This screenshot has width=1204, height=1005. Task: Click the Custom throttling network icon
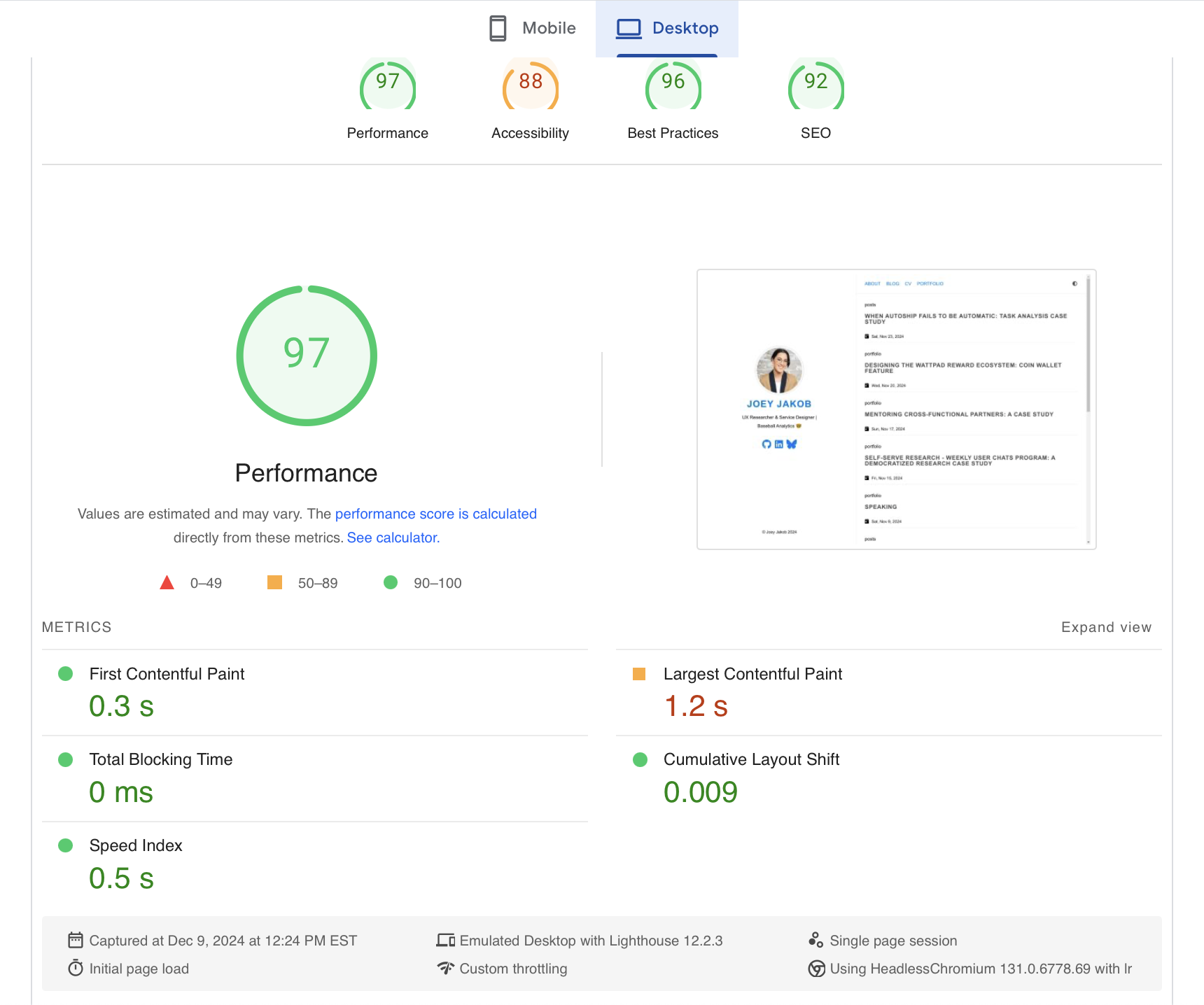tap(446, 969)
